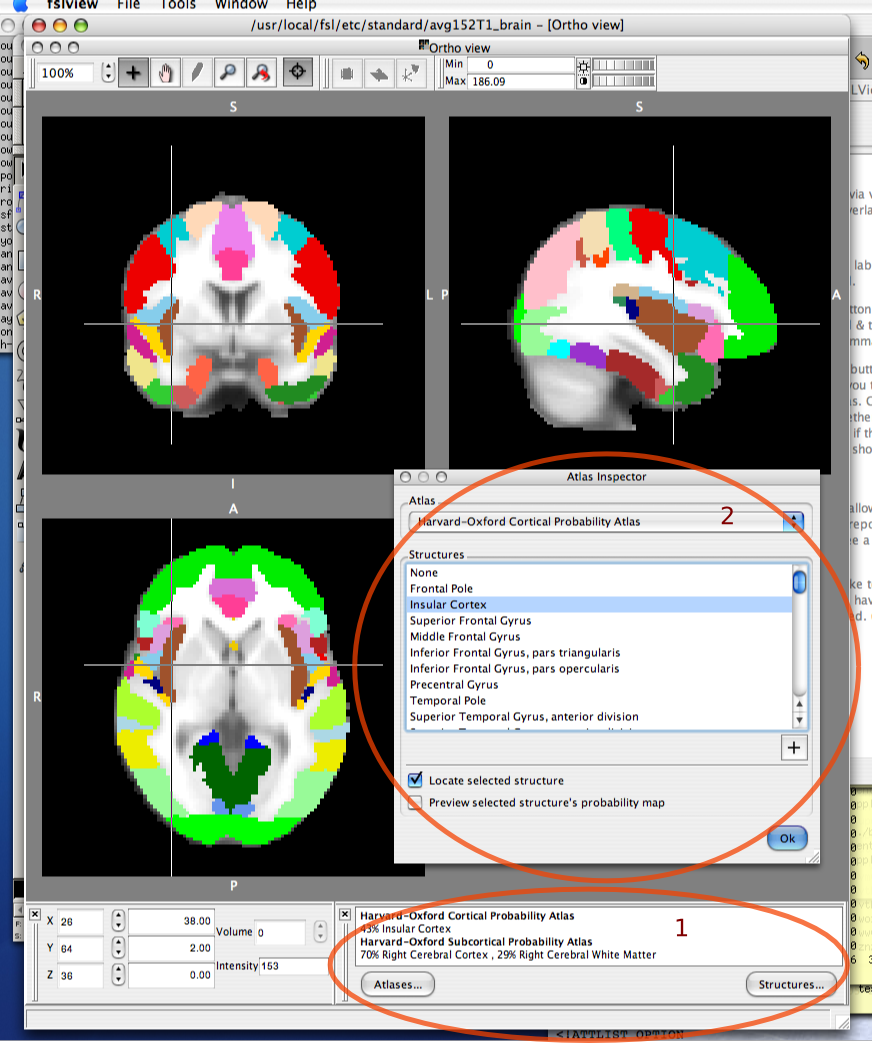Click the Structures list scrollbar thumb
This screenshot has height=1043, width=872.
pos(799,582)
